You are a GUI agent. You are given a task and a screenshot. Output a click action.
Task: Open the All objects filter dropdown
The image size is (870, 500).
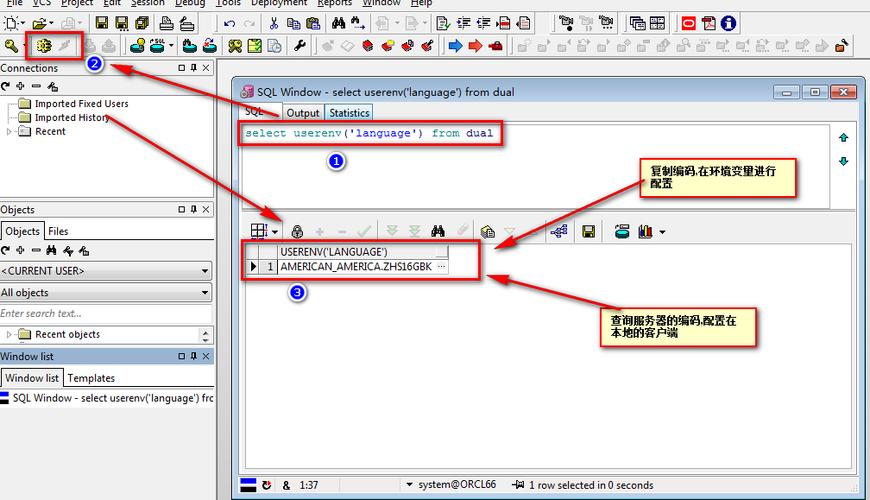pos(205,292)
